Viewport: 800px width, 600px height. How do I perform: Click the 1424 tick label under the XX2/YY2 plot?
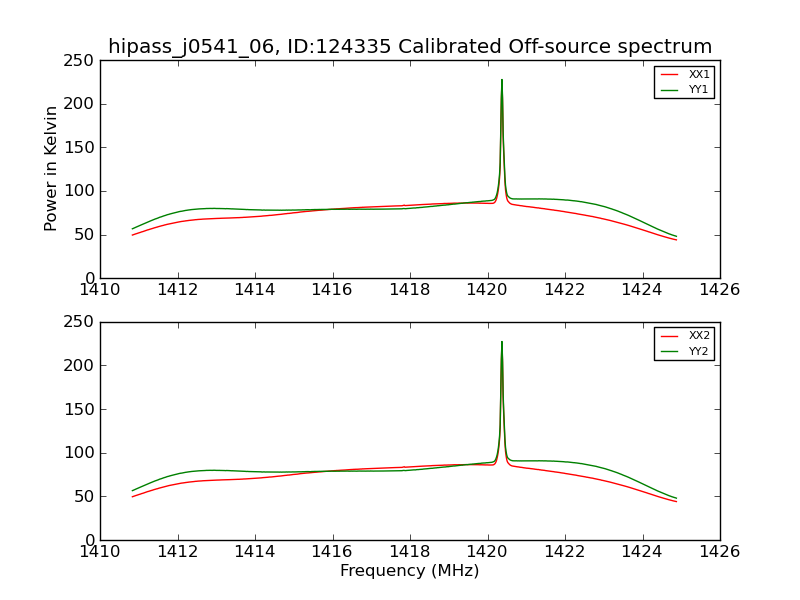point(643,552)
